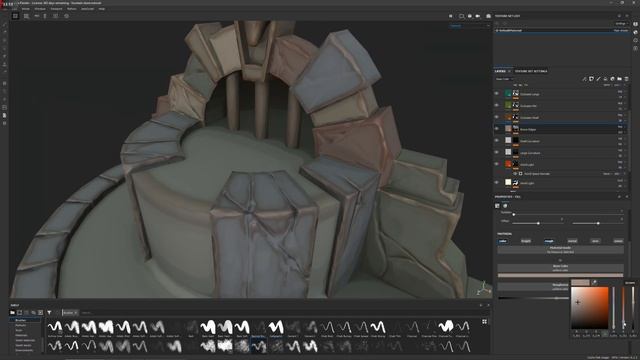Open the Mode menu
Image resolution: width=640 pixels, height=360 pixels.
pos(25,9)
